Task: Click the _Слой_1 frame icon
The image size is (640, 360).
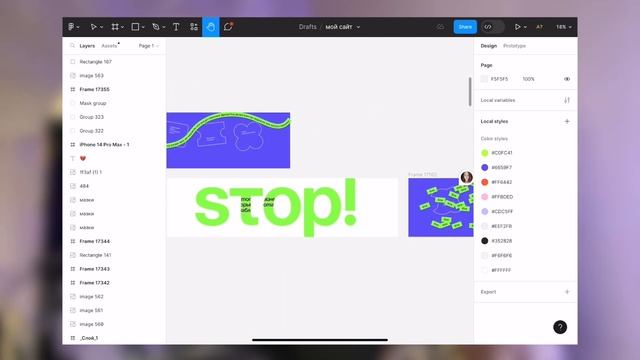Action: [73, 338]
